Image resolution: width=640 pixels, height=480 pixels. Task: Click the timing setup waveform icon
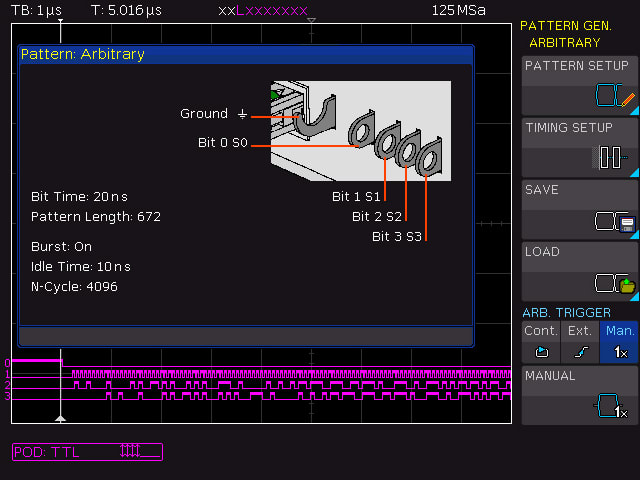click(611, 157)
